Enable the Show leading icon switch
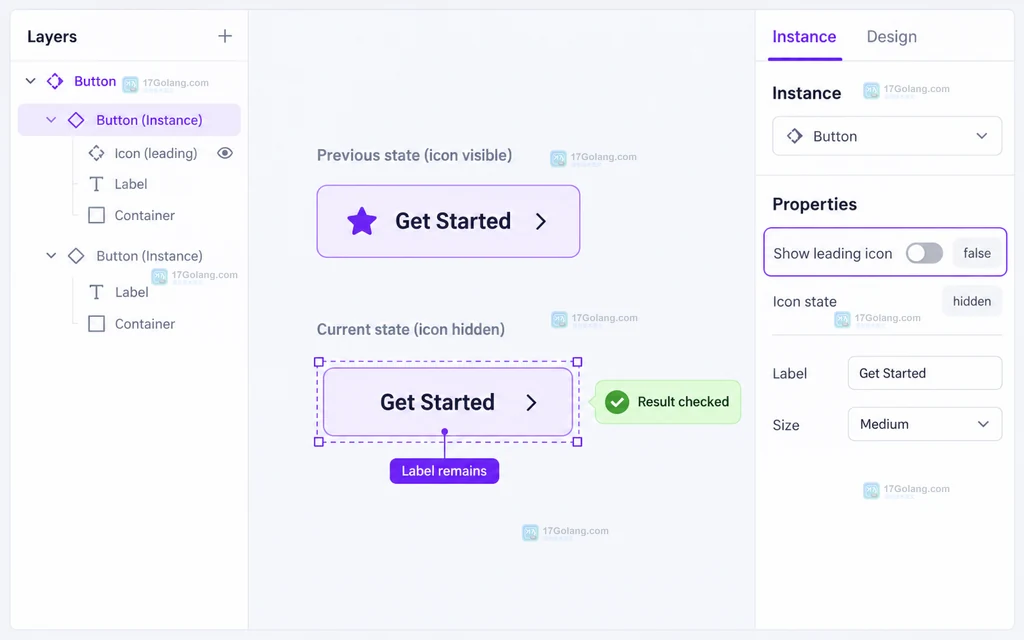 tap(924, 253)
